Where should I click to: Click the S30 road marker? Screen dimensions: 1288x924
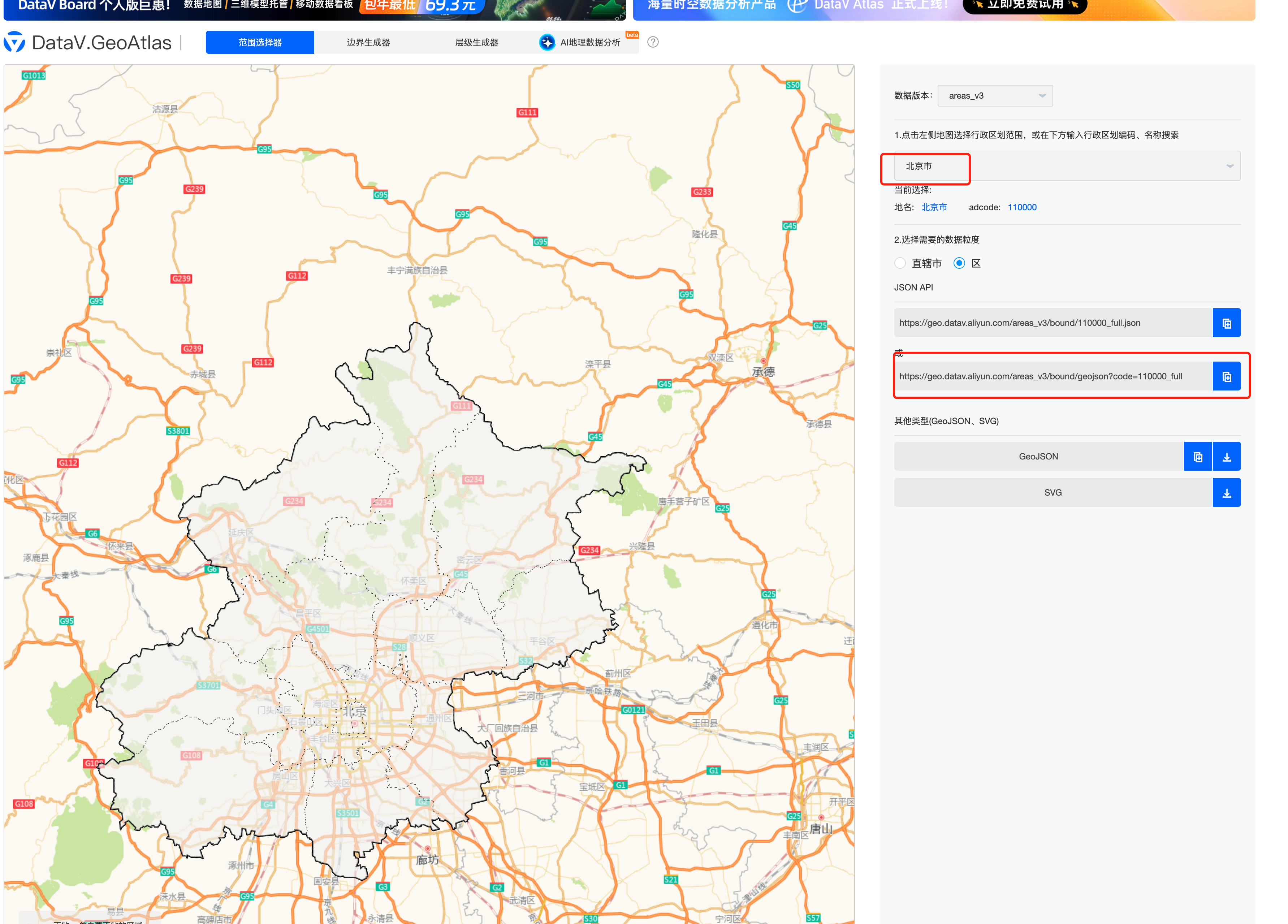[591, 918]
